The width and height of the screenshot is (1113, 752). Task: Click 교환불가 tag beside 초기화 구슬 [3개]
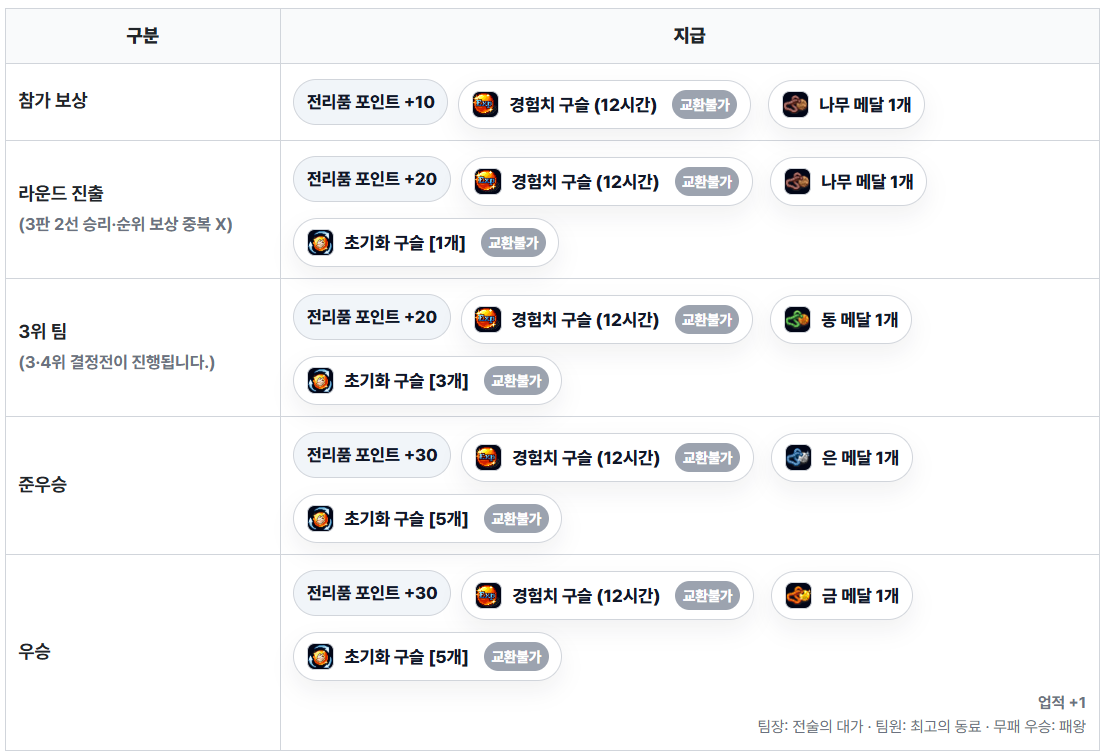pyautogui.click(x=516, y=381)
